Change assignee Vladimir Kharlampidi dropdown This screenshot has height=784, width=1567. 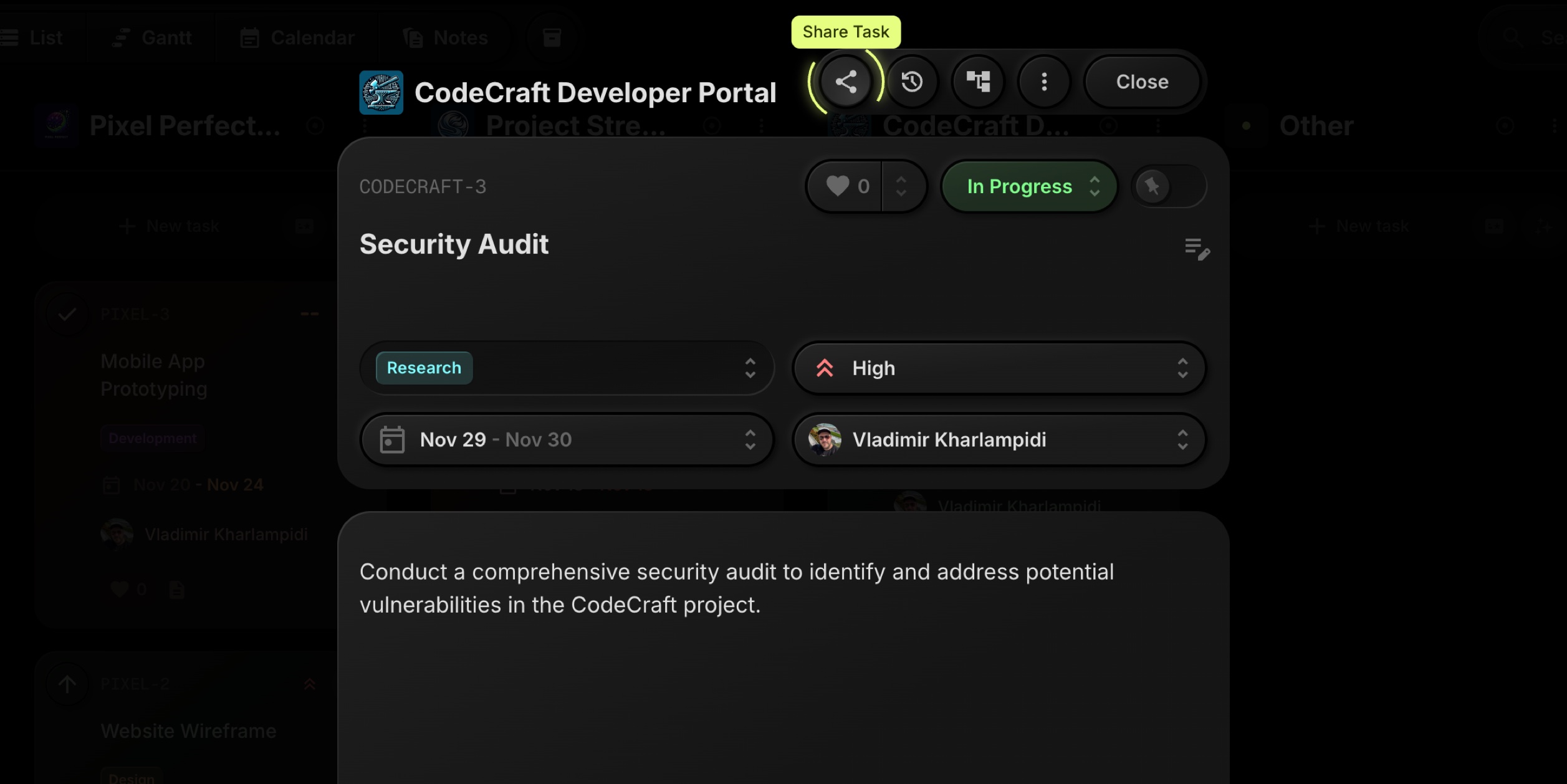pyautogui.click(x=999, y=440)
